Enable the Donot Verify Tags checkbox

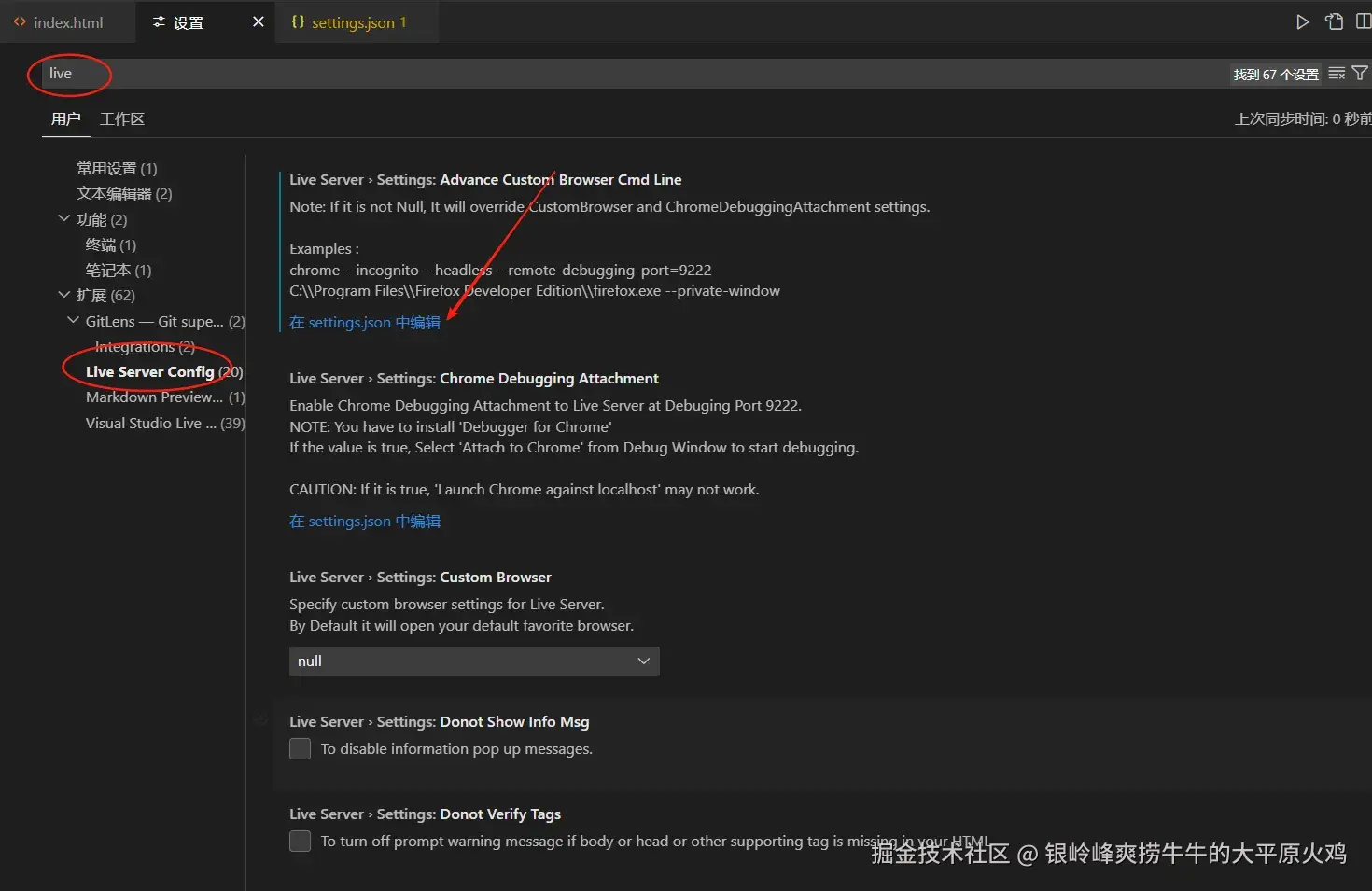[x=300, y=842]
